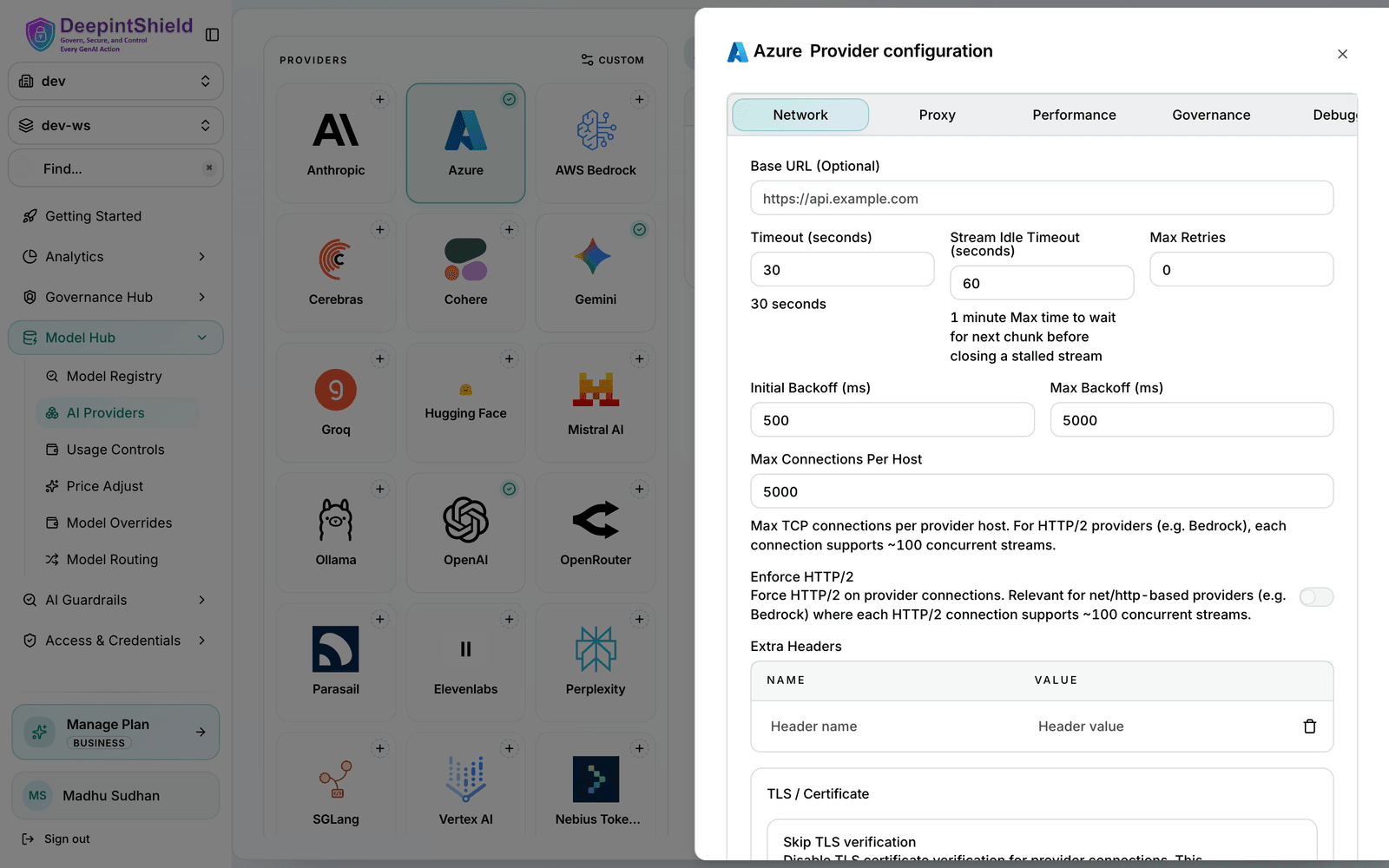
Task: Open AI Providers page
Action: 117,413
